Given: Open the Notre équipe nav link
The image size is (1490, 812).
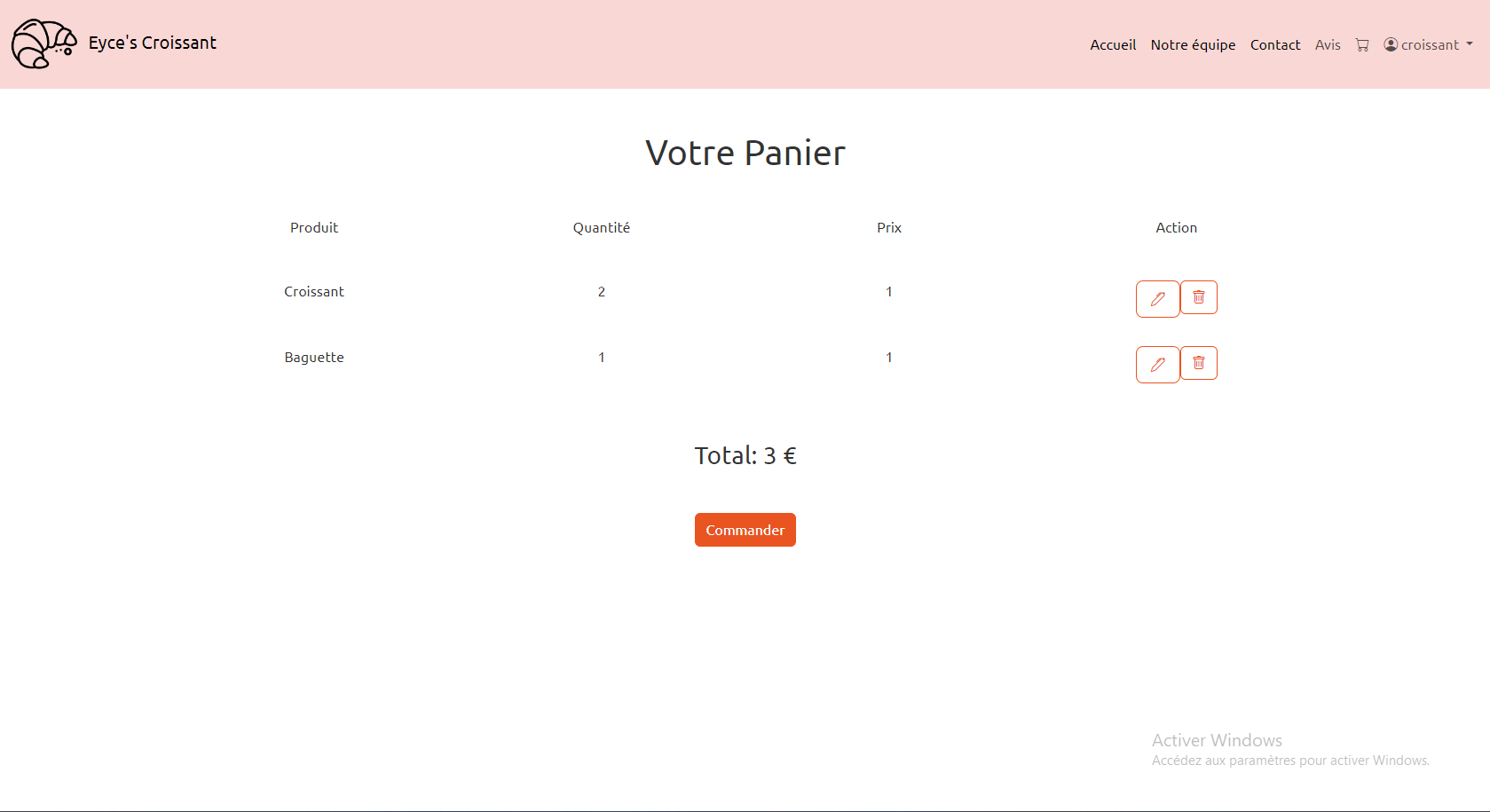Looking at the screenshot, I should pyautogui.click(x=1193, y=45).
